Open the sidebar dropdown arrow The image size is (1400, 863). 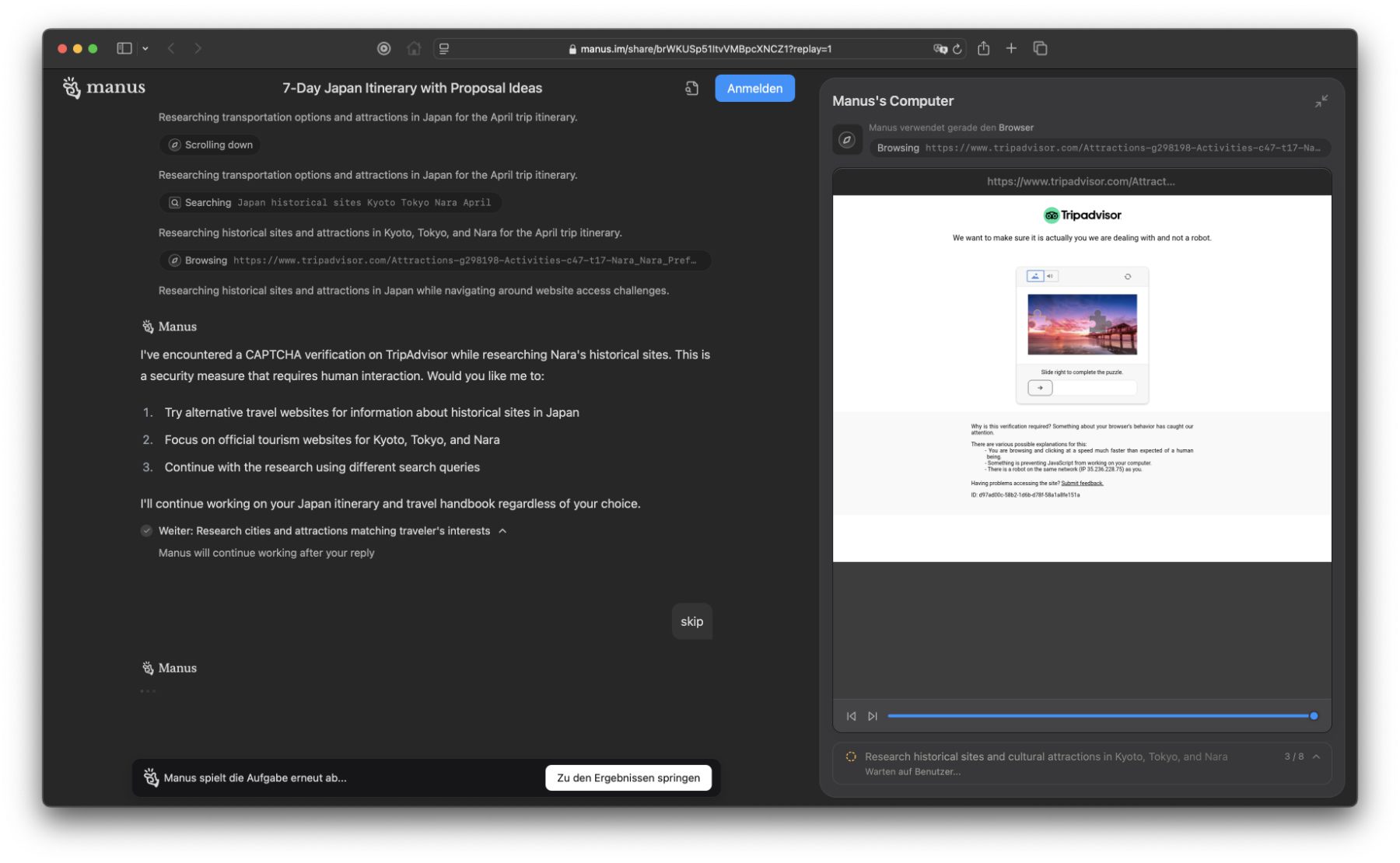pyautogui.click(x=145, y=48)
